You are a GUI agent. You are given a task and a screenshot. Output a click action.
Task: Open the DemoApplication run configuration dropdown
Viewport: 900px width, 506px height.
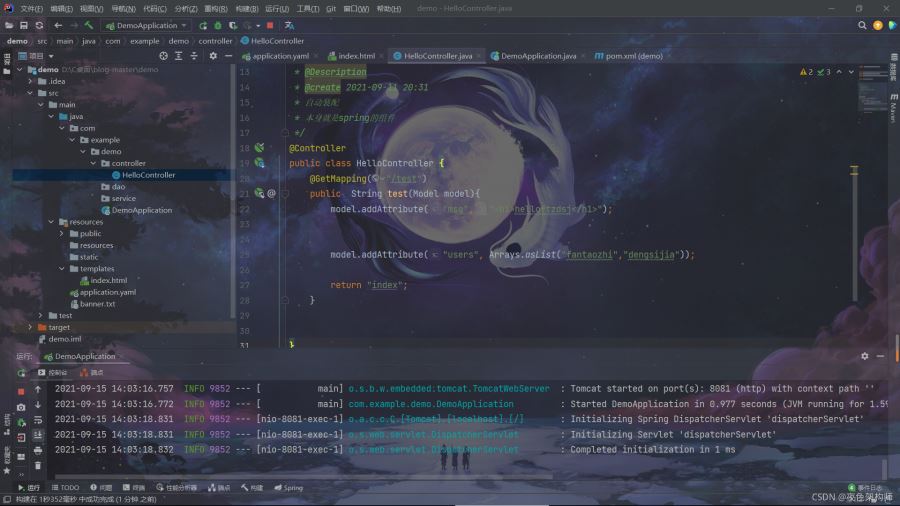pos(146,25)
